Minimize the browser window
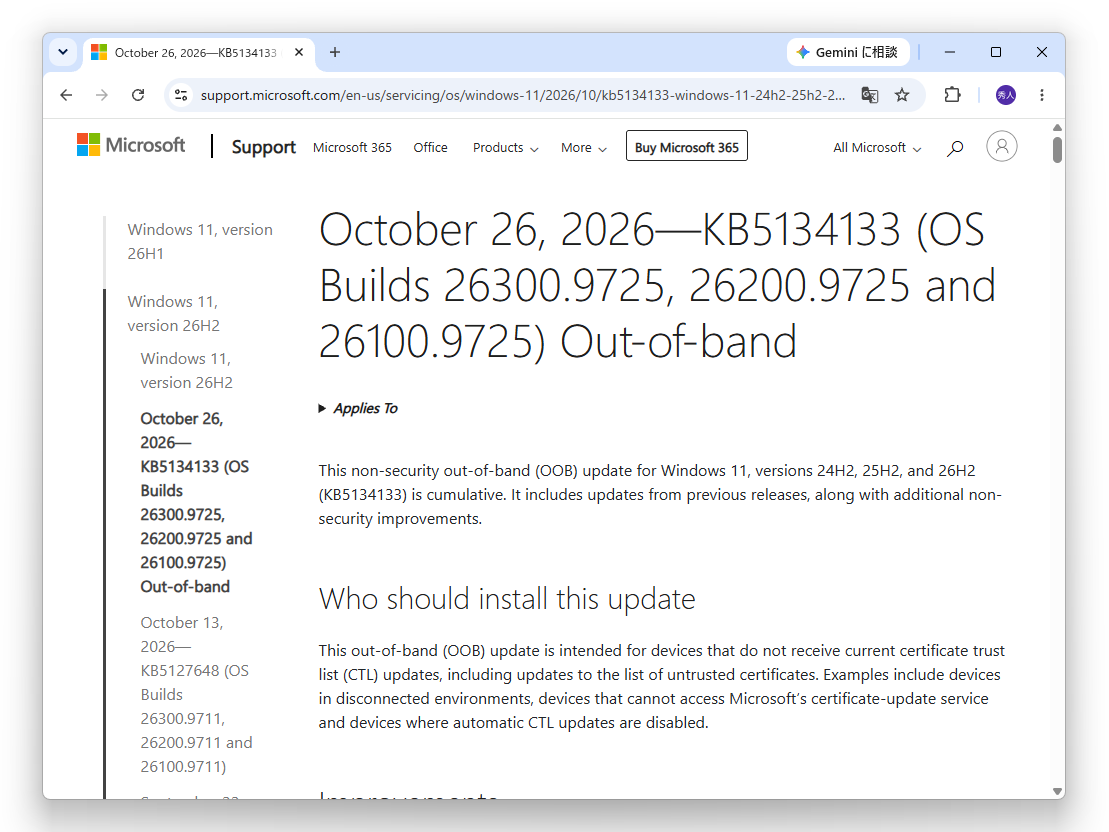The width and height of the screenshot is (1109, 832). 950,52
